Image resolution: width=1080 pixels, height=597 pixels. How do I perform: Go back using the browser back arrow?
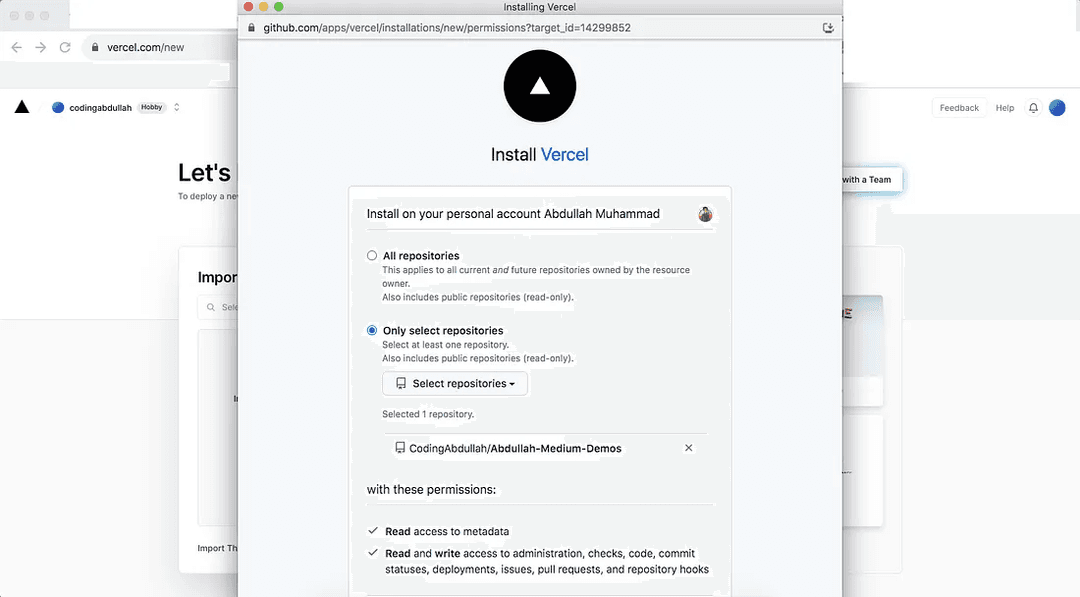tap(16, 47)
